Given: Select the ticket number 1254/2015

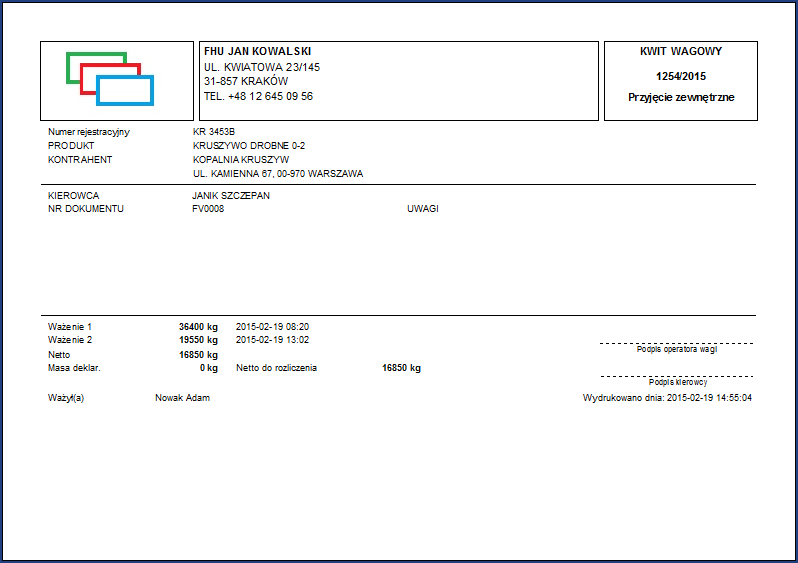Looking at the screenshot, I should pos(680,76).
